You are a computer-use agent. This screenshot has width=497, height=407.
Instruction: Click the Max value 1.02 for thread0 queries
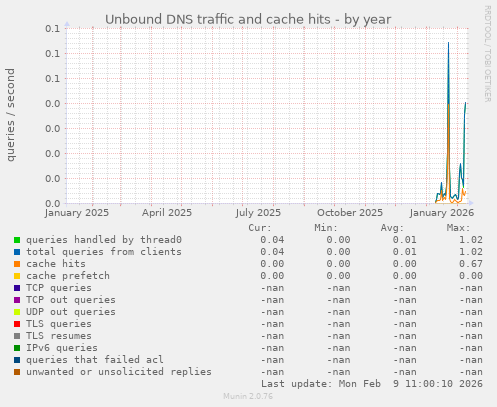click(x=471, y=240)
